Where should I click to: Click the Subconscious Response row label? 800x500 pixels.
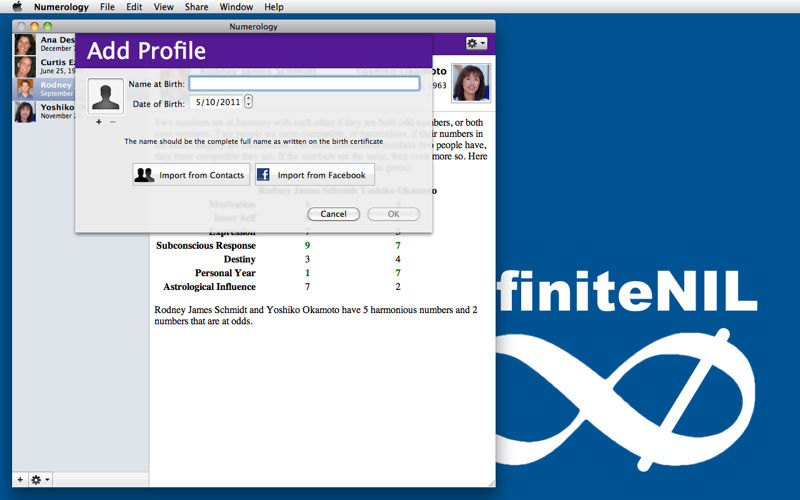206,245
